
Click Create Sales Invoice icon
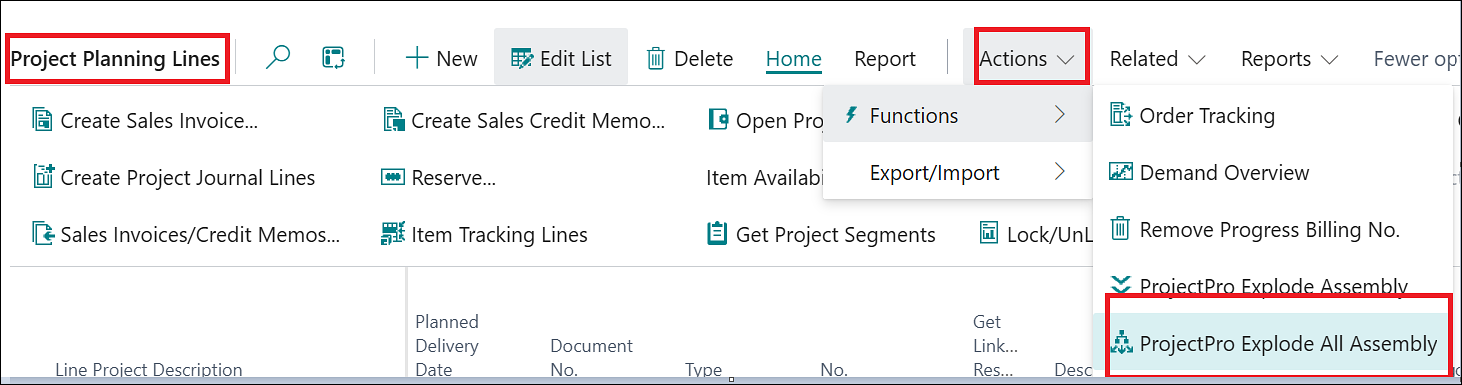tap(42, 121)
